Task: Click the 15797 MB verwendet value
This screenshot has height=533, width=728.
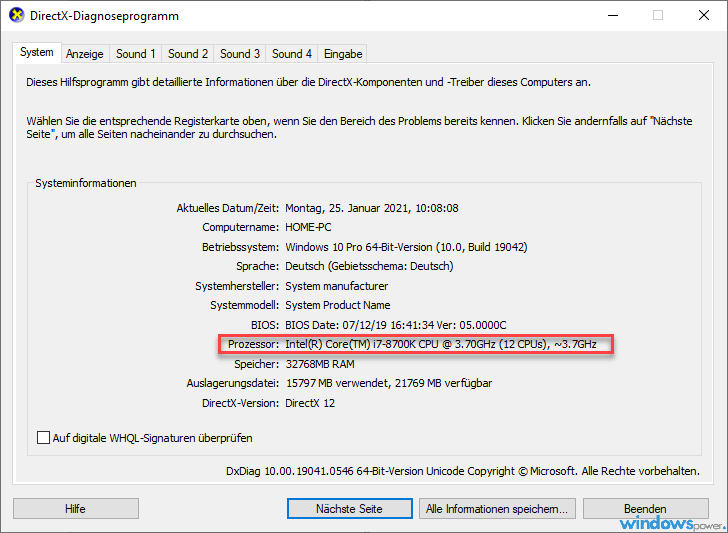Action: pyautogui.click(x=389, y=384)
